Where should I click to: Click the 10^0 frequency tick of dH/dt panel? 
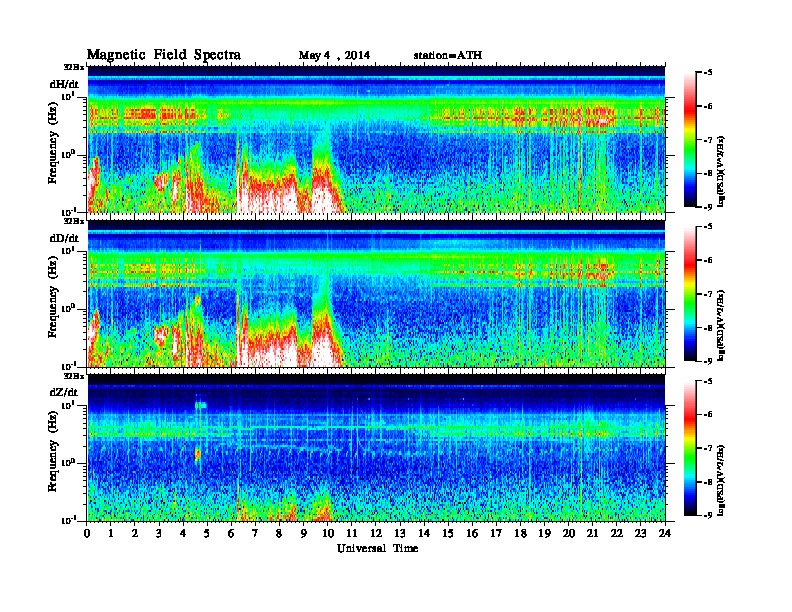(68, 154)
